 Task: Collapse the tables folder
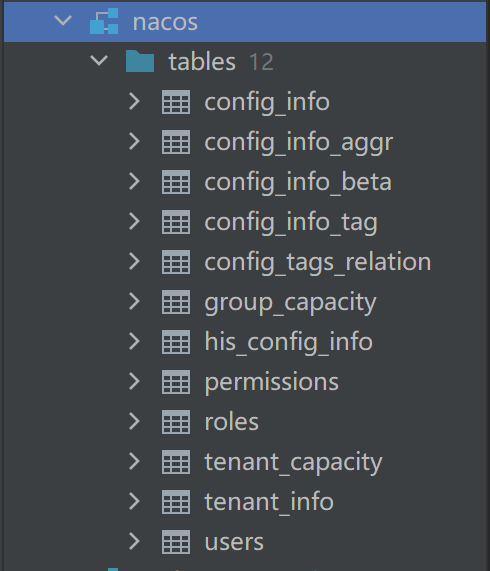tap(99, 60)
